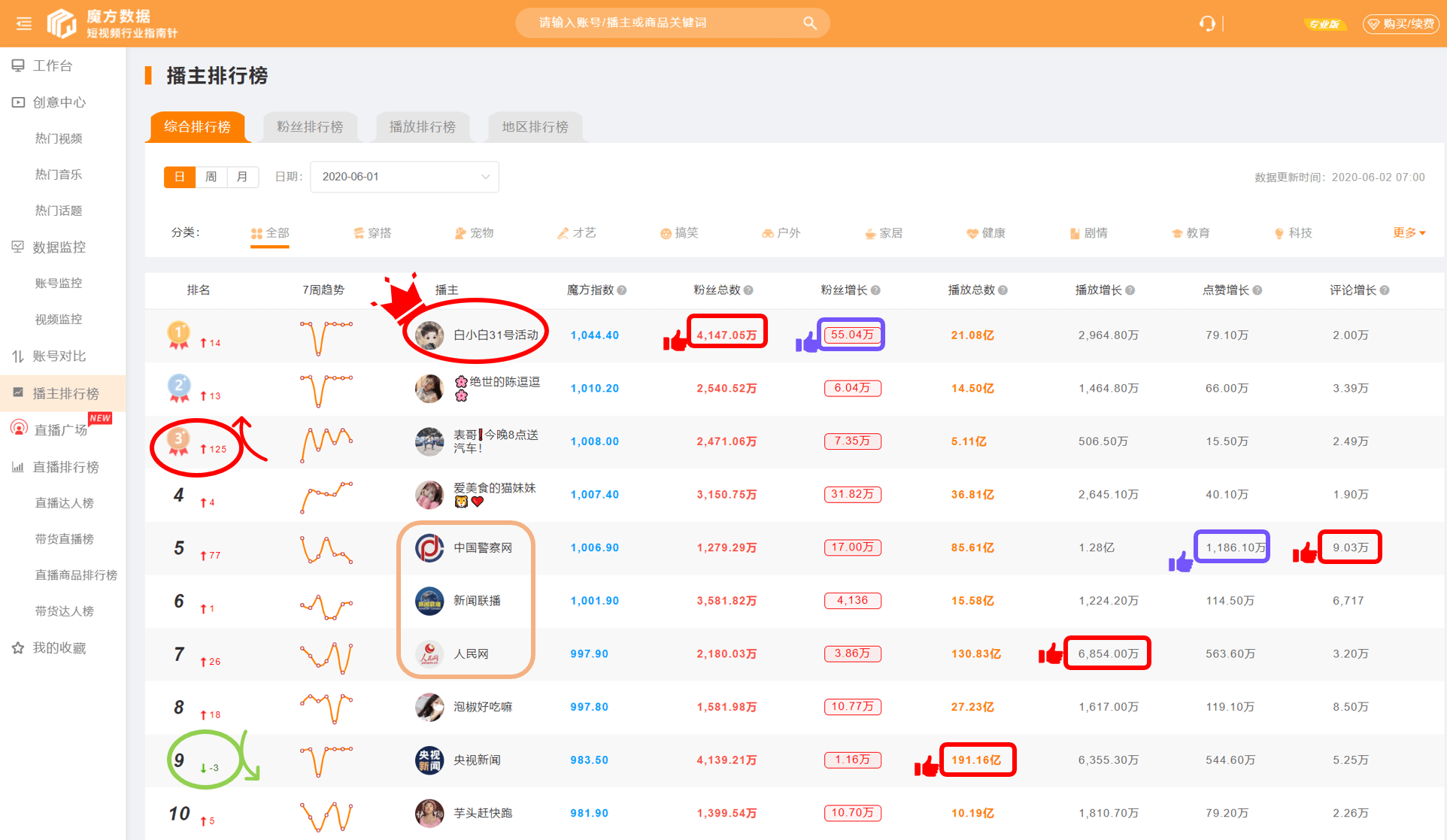Select the 日 period toggle

click(x=180, y=177)
